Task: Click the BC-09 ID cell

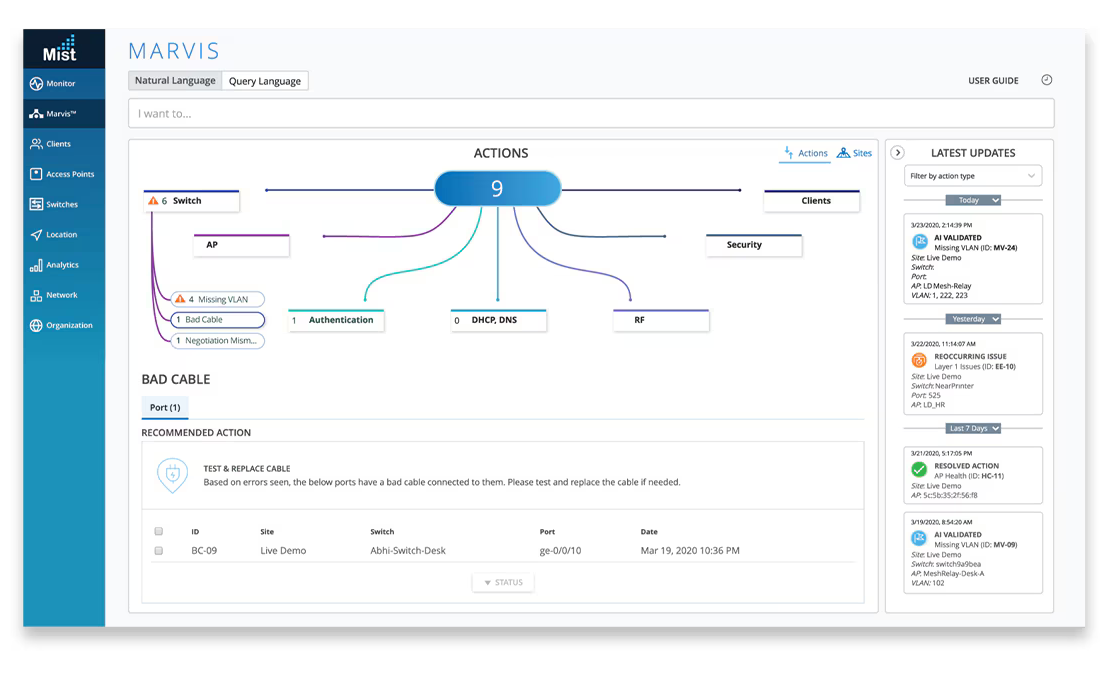Action: (204, 551)
